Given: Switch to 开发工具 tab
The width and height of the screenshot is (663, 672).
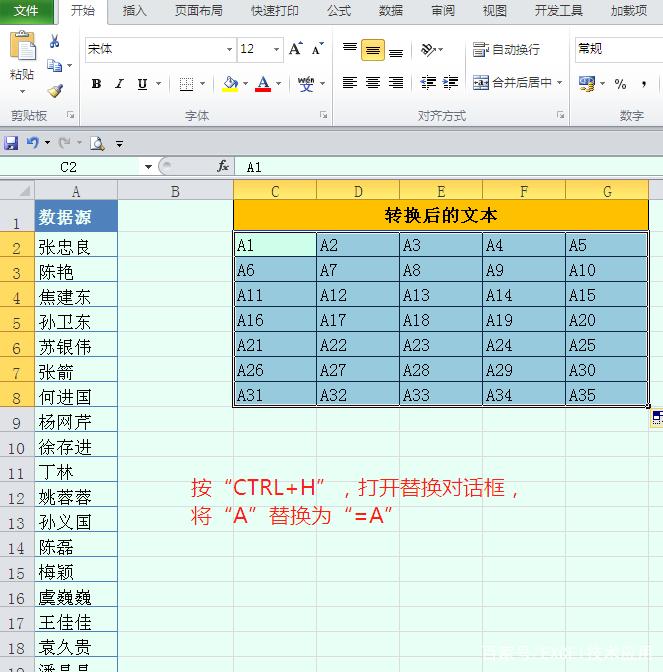Looking at the screenshot, I should tap(558, 11).
